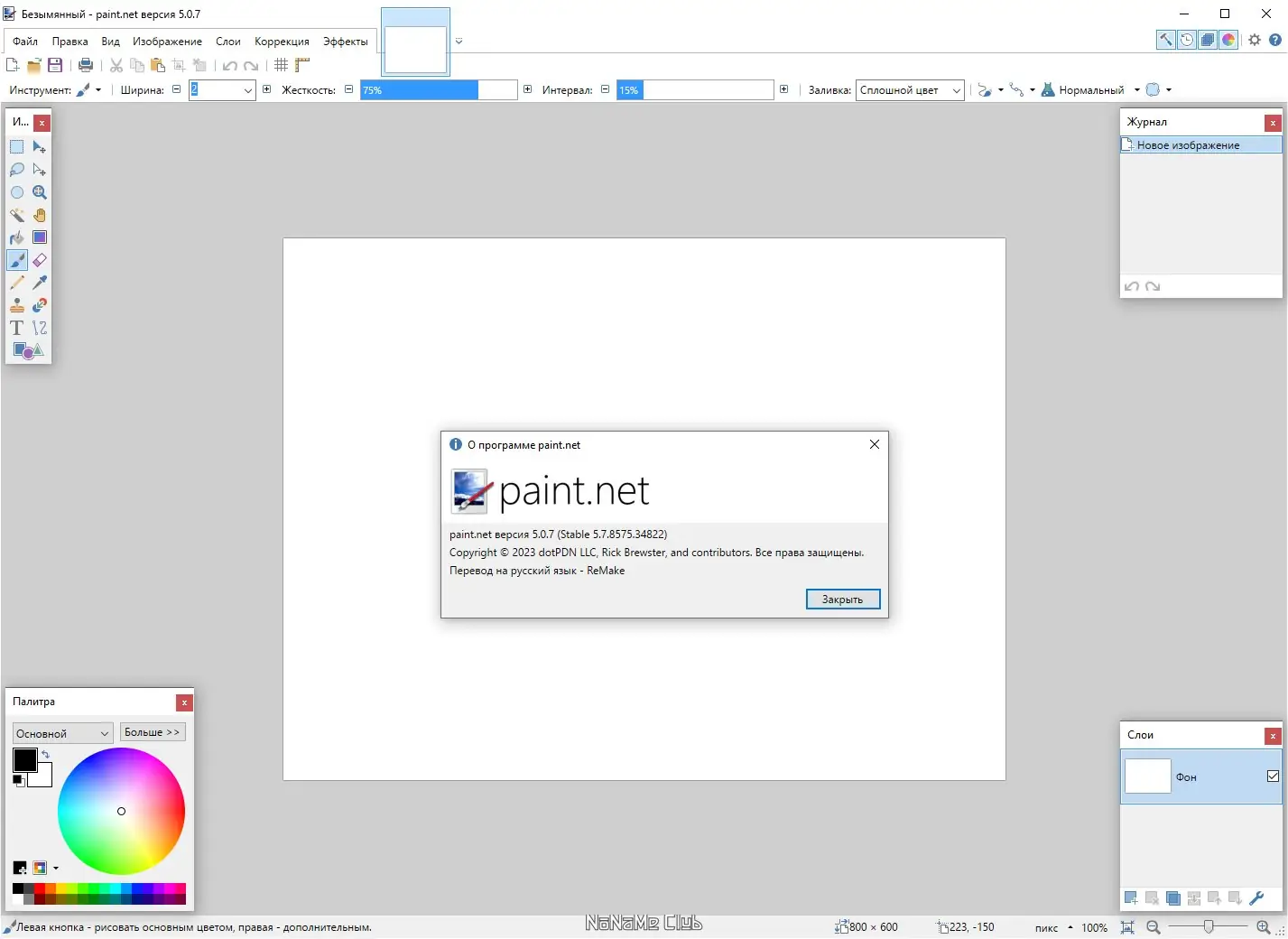Select the Clone Stamp tool

click(x=17, y=305)
